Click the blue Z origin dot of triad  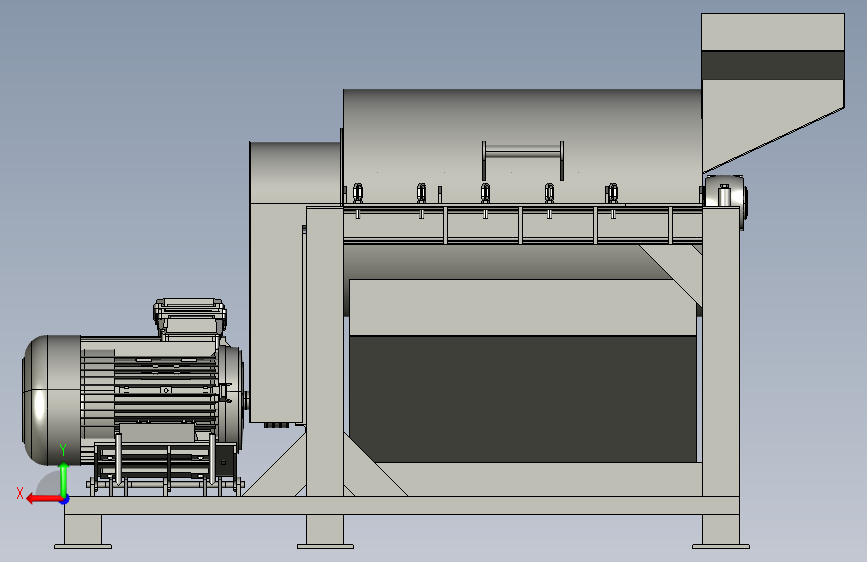(65, 500)
